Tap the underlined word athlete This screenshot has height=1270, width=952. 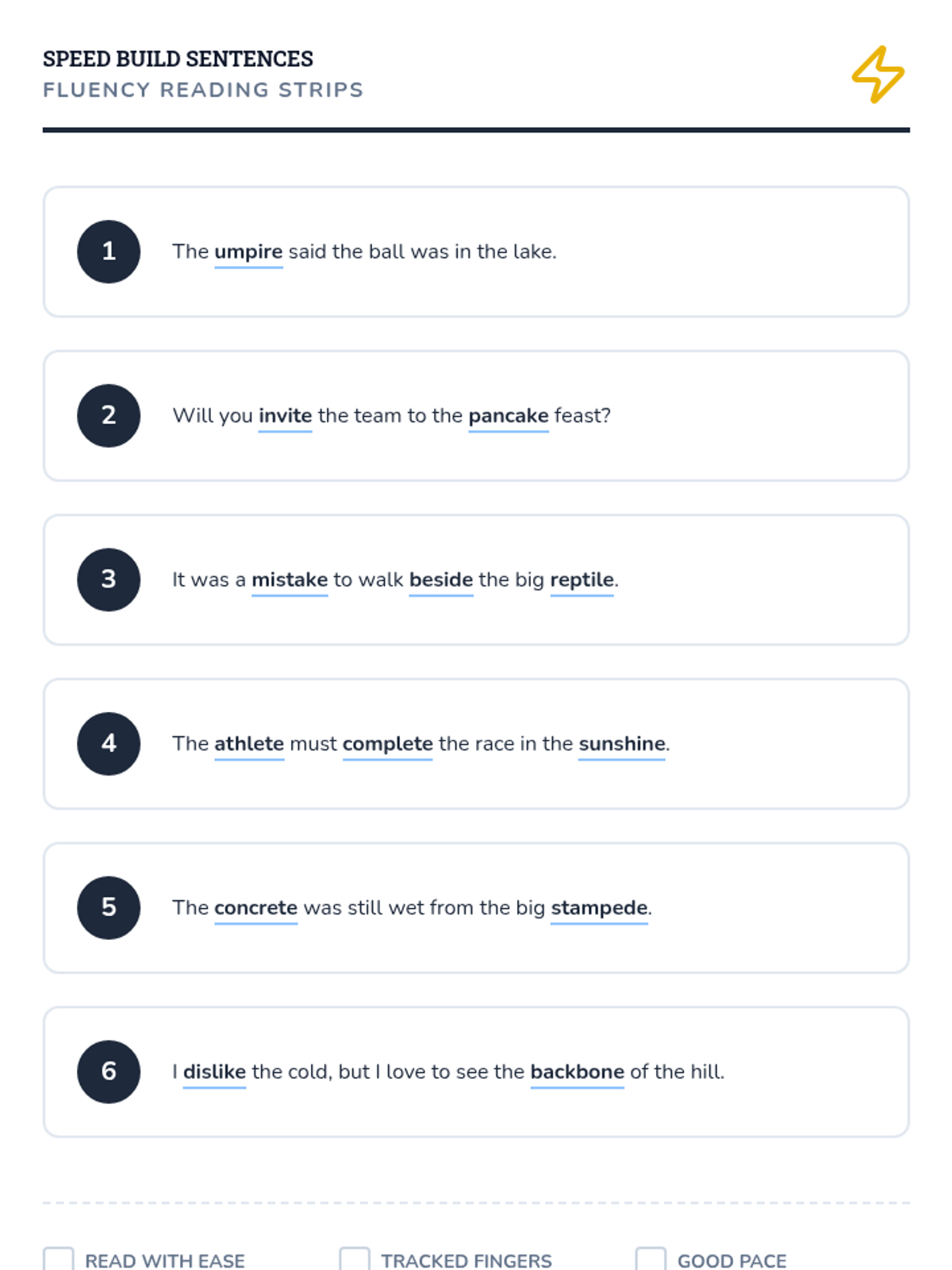coord(249,745)
